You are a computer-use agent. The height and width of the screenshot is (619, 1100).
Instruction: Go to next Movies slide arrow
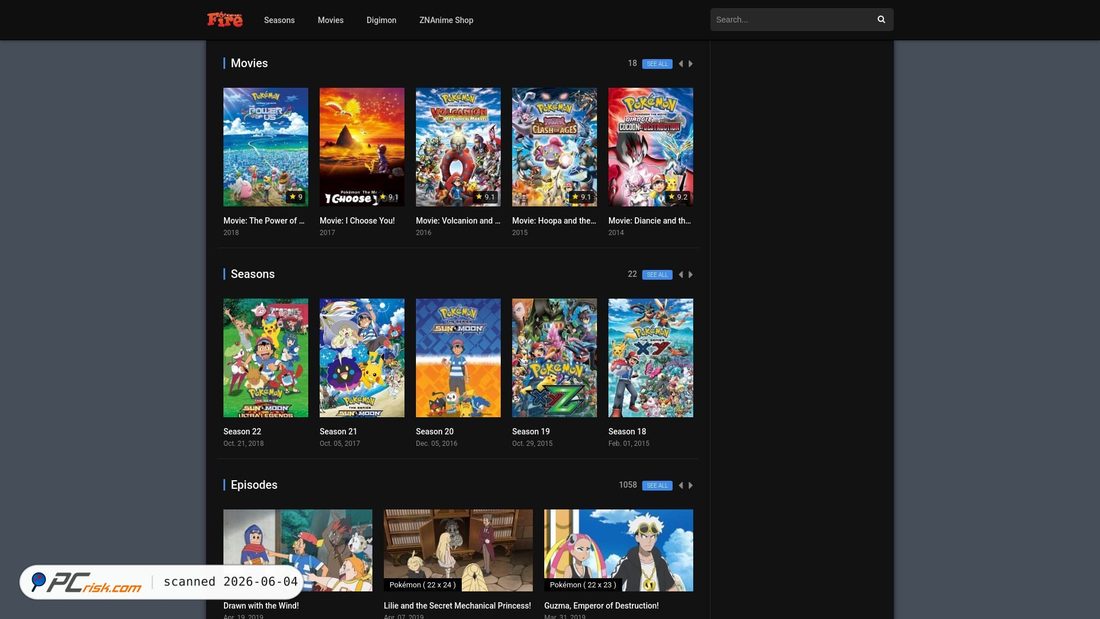(x=690, y=64)
